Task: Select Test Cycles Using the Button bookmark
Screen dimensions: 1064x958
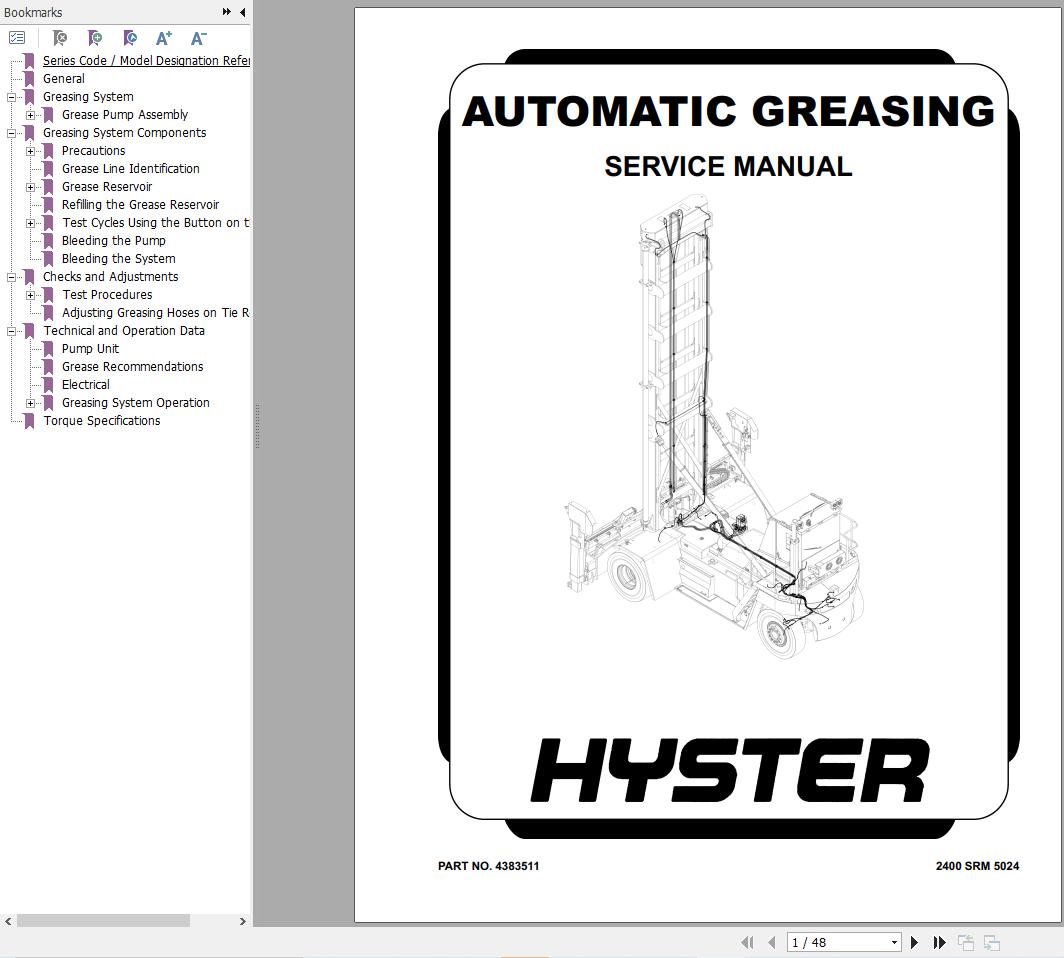Action: (155, 223)
